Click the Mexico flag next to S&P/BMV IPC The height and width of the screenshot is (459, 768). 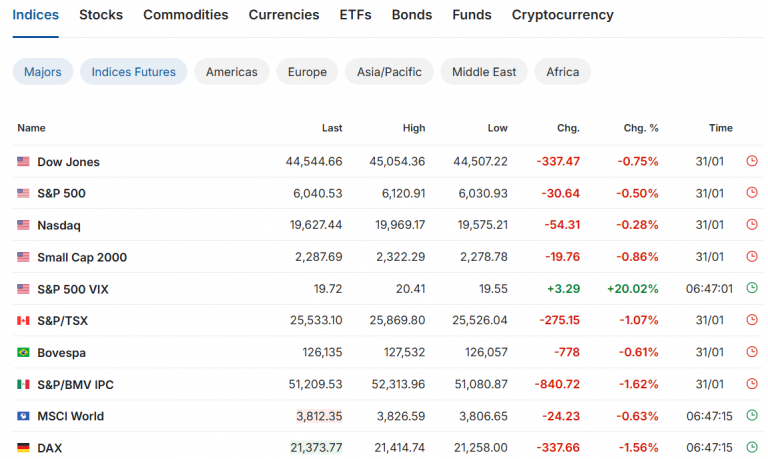point(23,384)
